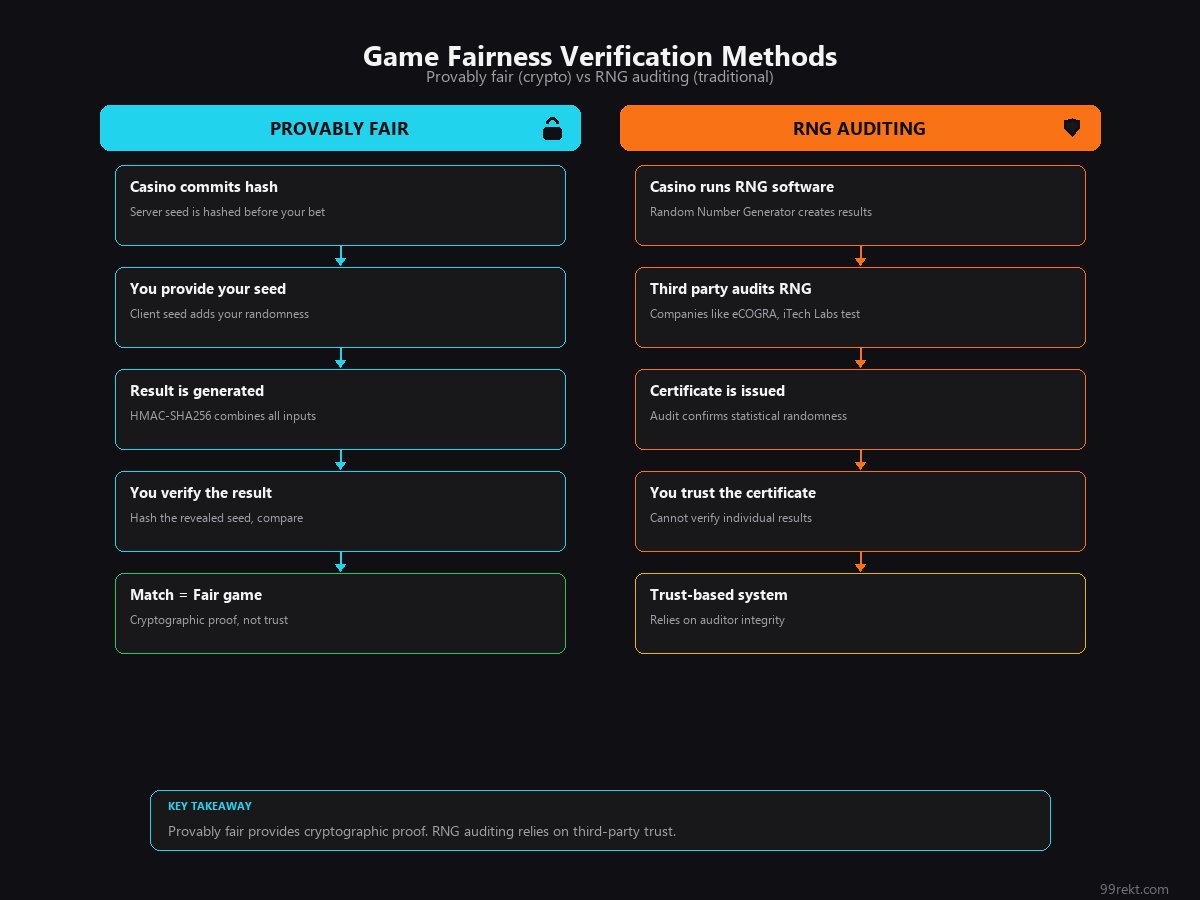1200x900 pixels.
Task: Click the orange arrow above 'Trust-based system'
Action: (860, 563)
